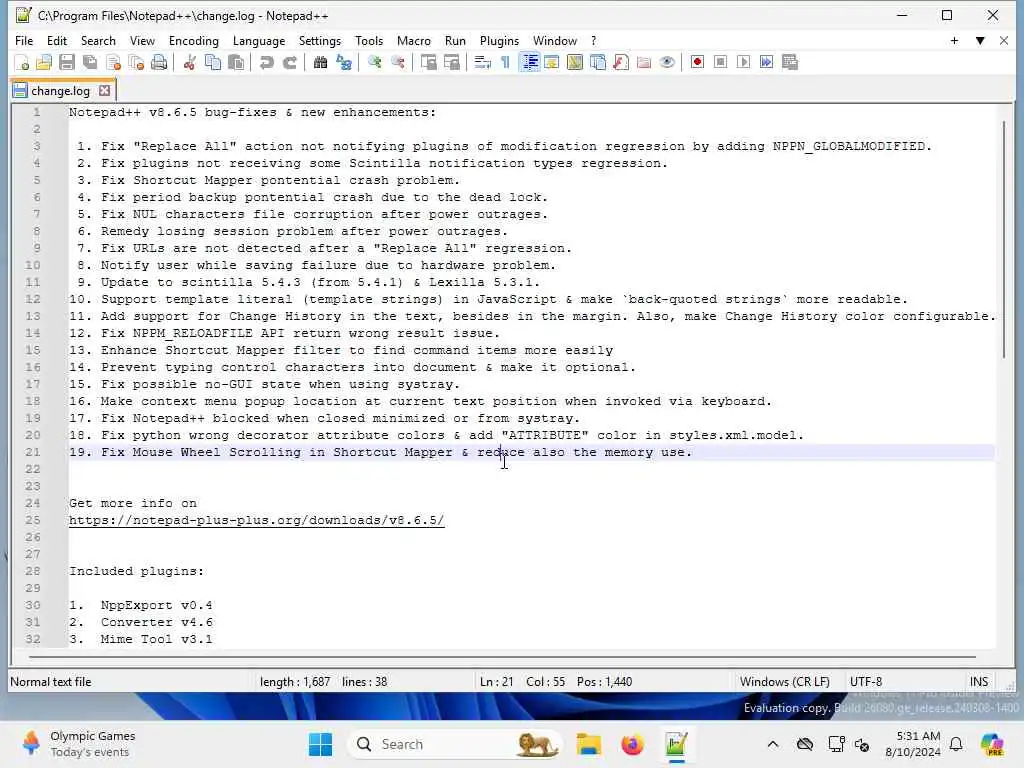Open the Edit menu
1024x768 pixels.
click(x=57, y=40)
